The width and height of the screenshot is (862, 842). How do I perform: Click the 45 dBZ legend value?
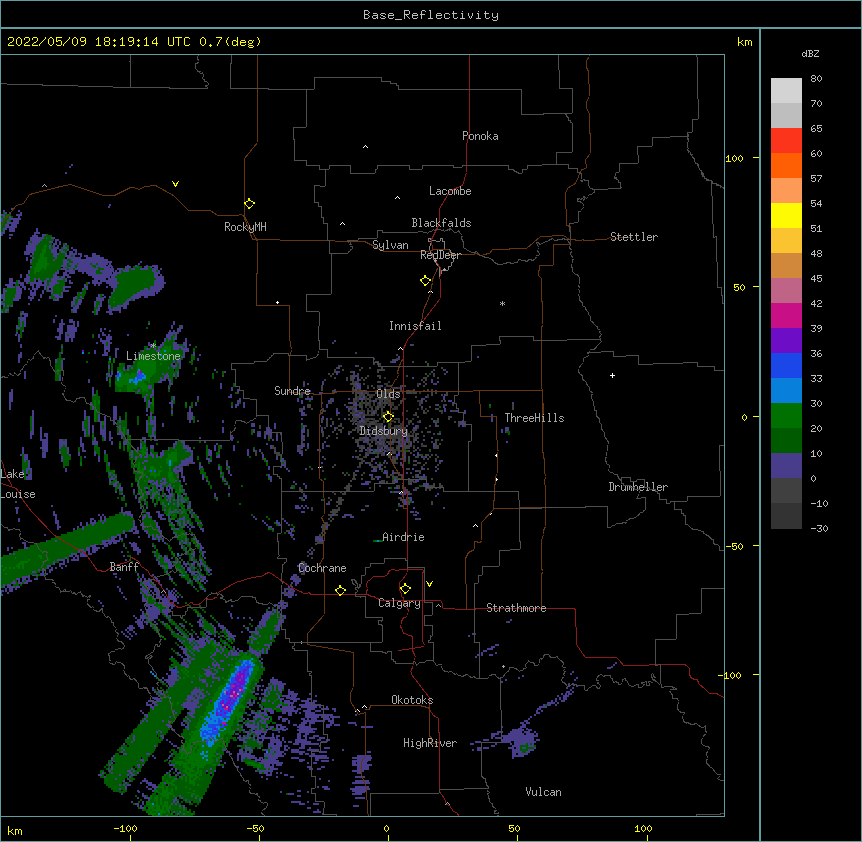[816, 278]
